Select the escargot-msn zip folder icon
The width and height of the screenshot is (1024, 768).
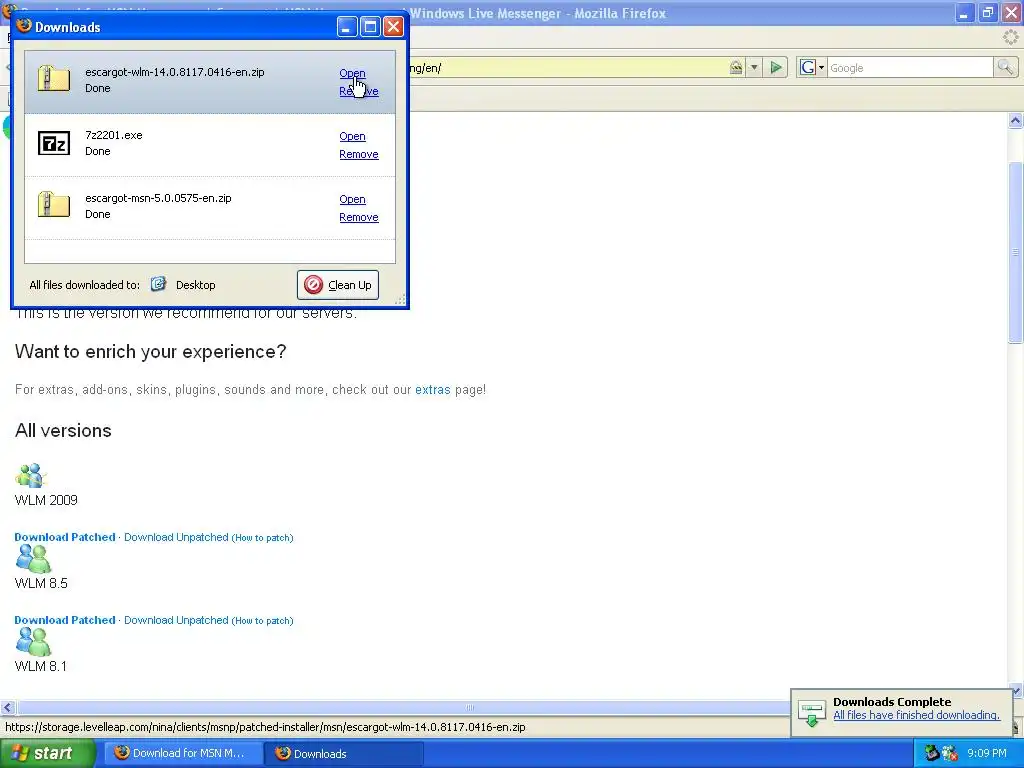(x=54, y=204)
